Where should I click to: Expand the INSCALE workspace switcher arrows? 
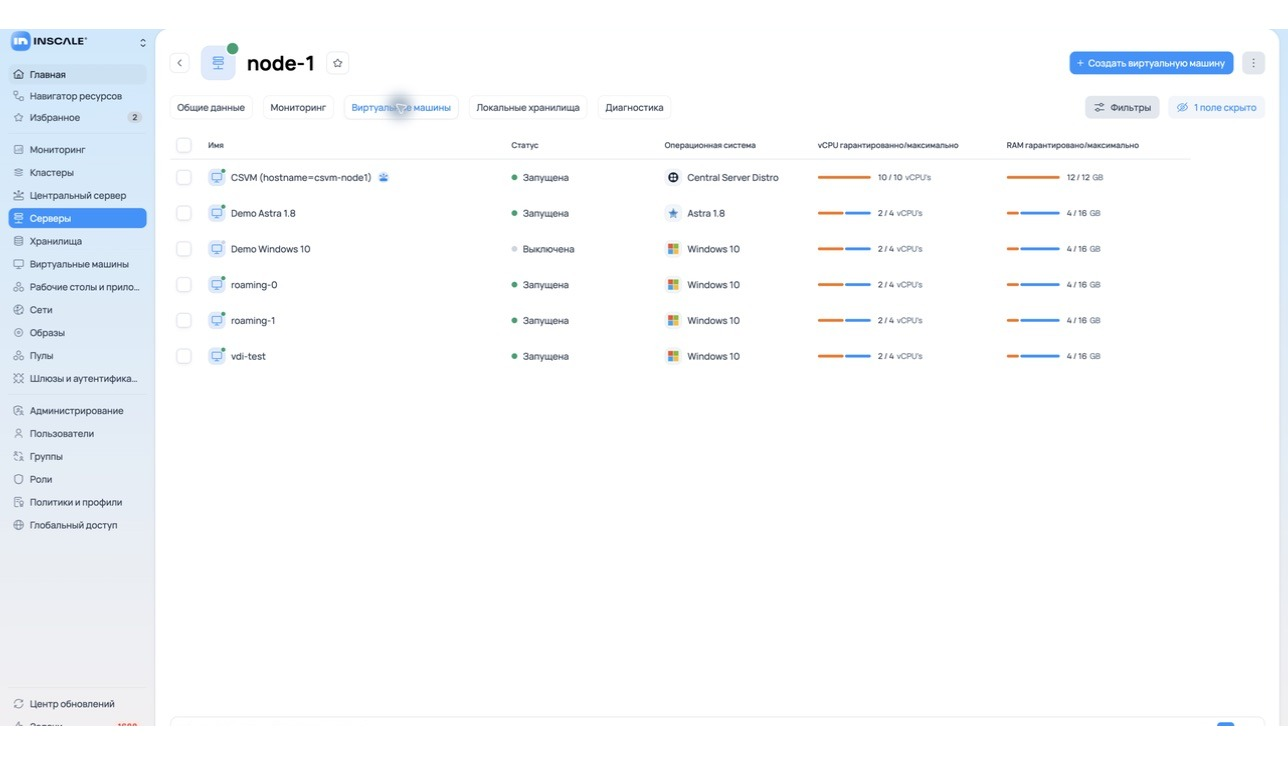(142, 42)
